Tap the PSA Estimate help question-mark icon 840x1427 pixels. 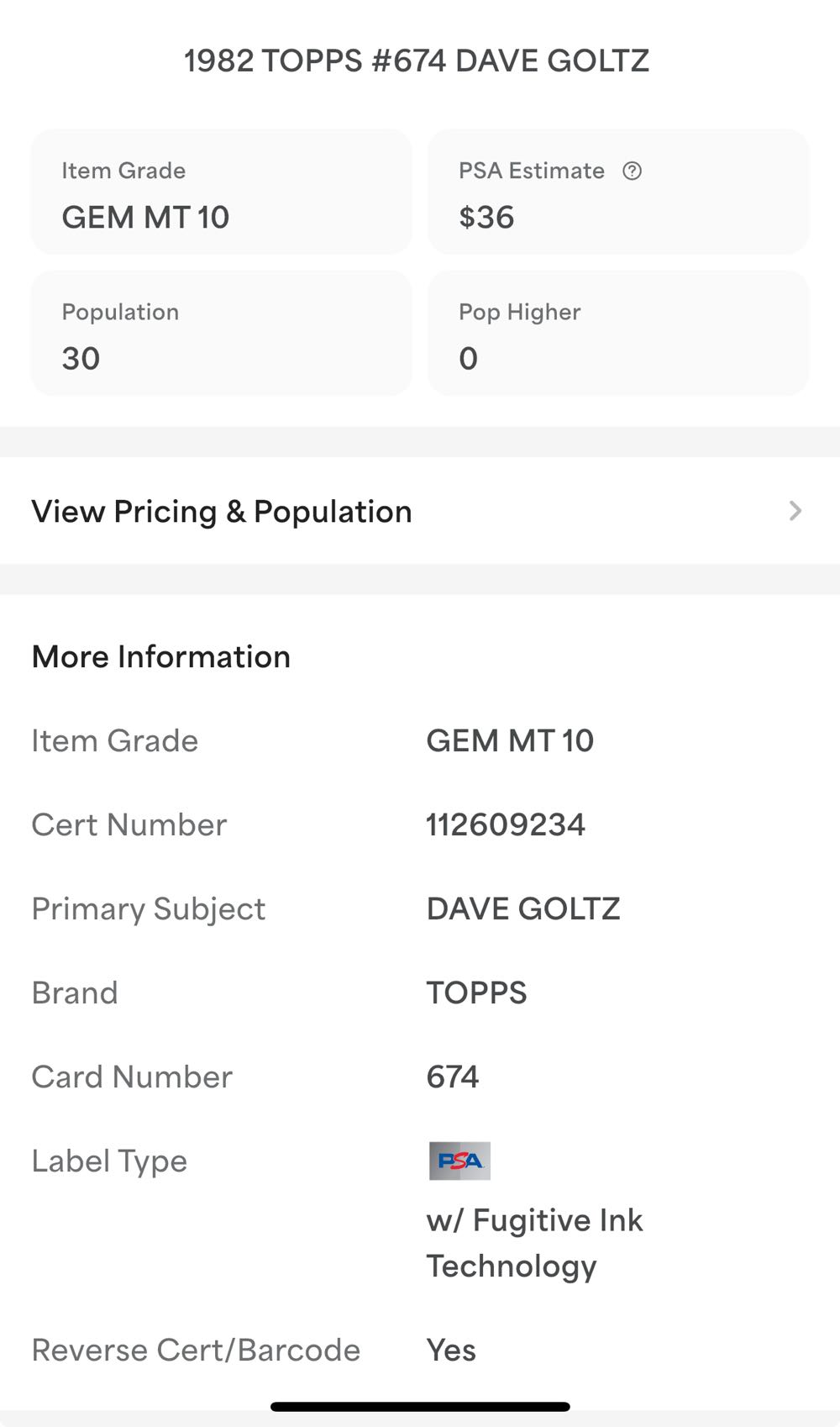(632, 171)
